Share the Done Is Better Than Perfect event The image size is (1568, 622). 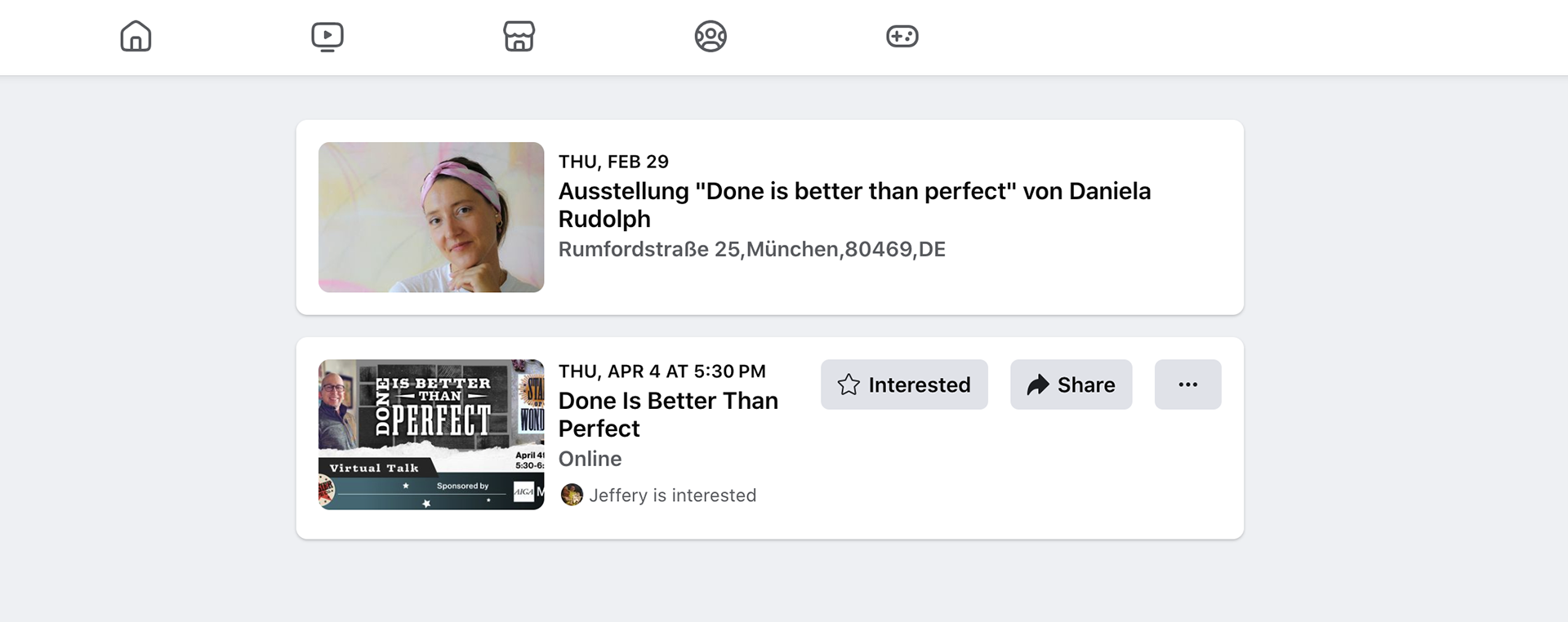[1071, 384]
